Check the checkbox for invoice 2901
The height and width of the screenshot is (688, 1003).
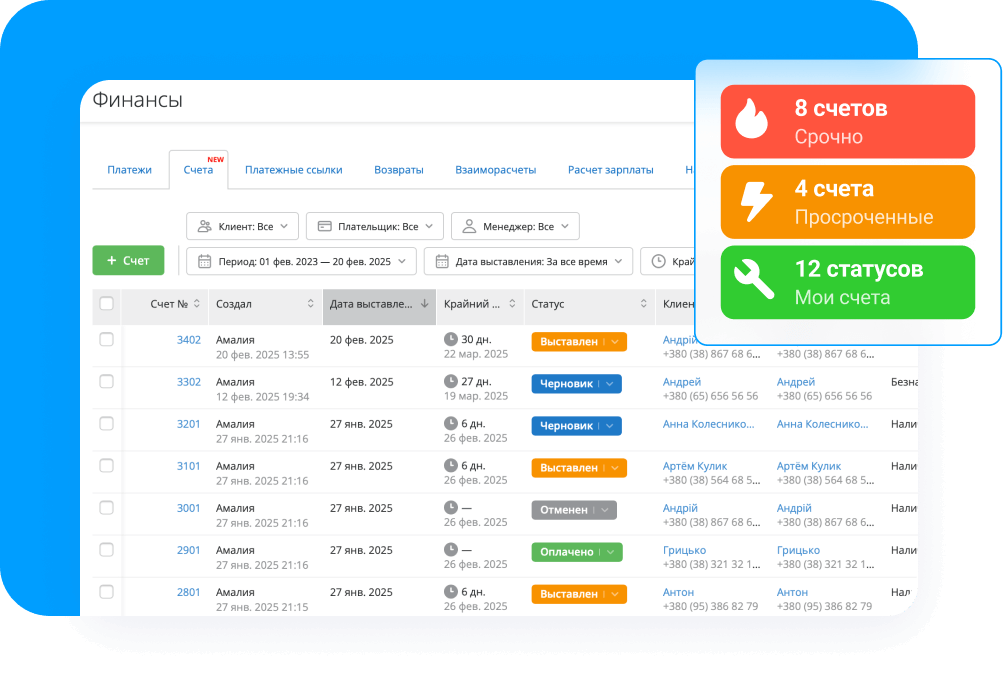click(x=106, y=551)
